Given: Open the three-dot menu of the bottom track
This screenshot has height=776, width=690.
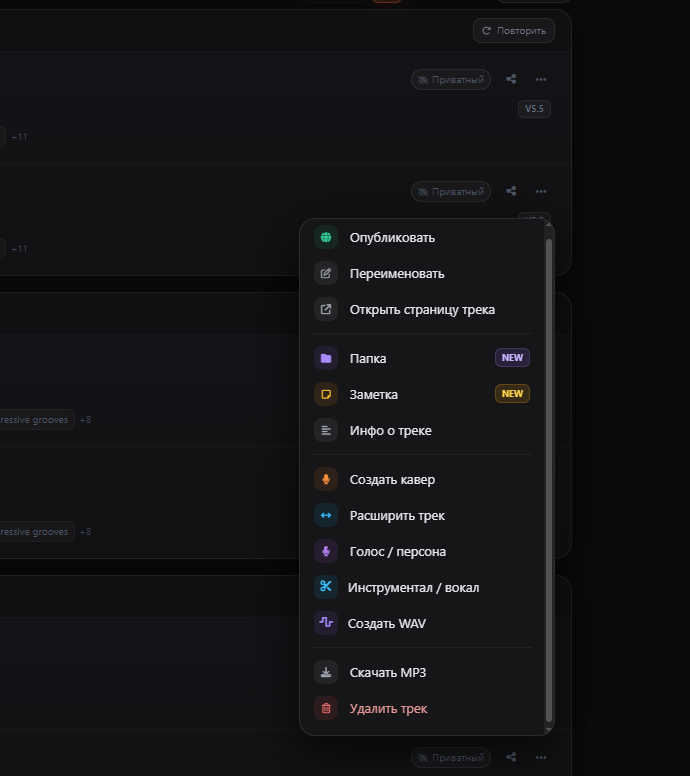Looking at the screenshot, I should (x=541, y=758).
